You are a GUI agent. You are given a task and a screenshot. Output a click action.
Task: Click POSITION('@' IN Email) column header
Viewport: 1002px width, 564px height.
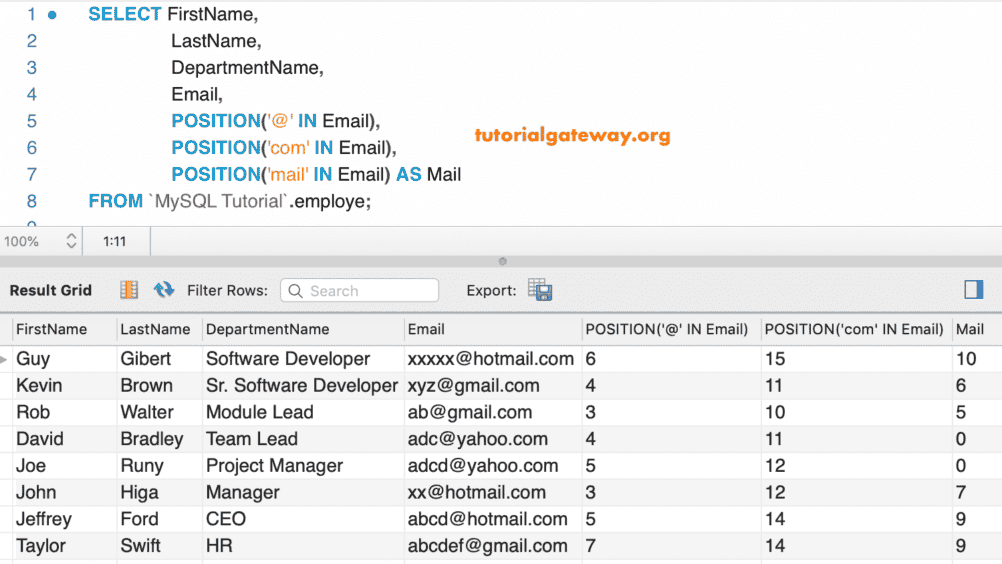[x=667, y=329]
